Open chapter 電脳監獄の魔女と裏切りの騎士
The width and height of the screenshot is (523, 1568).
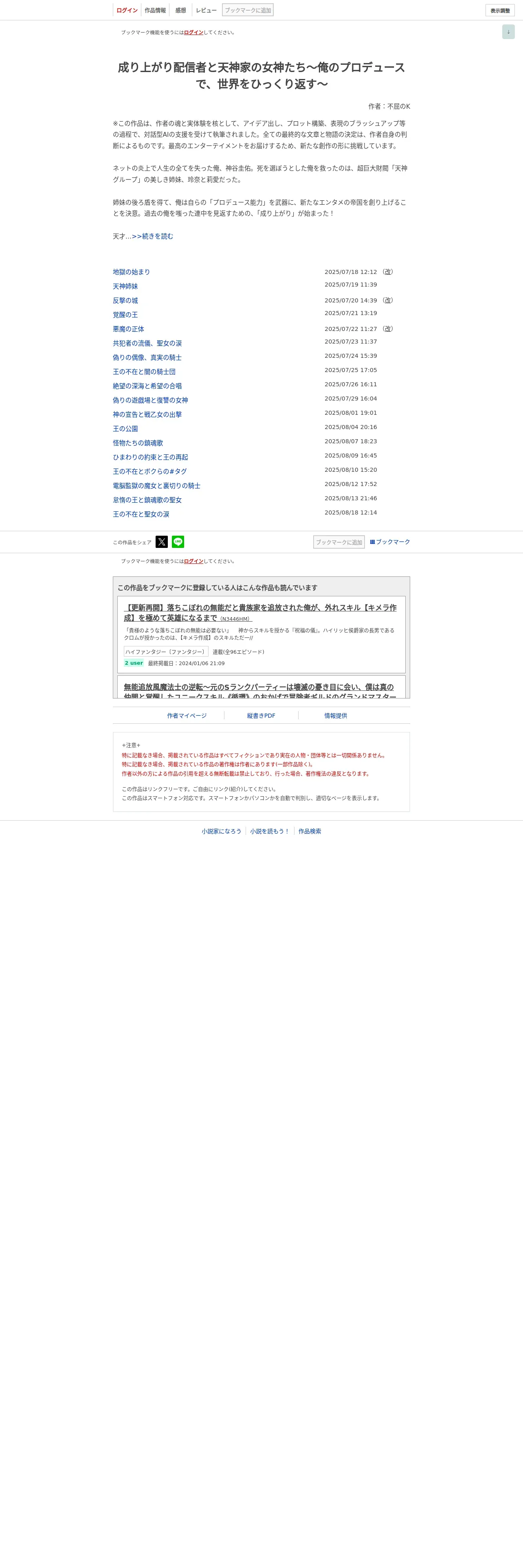[x=156, y=486]
